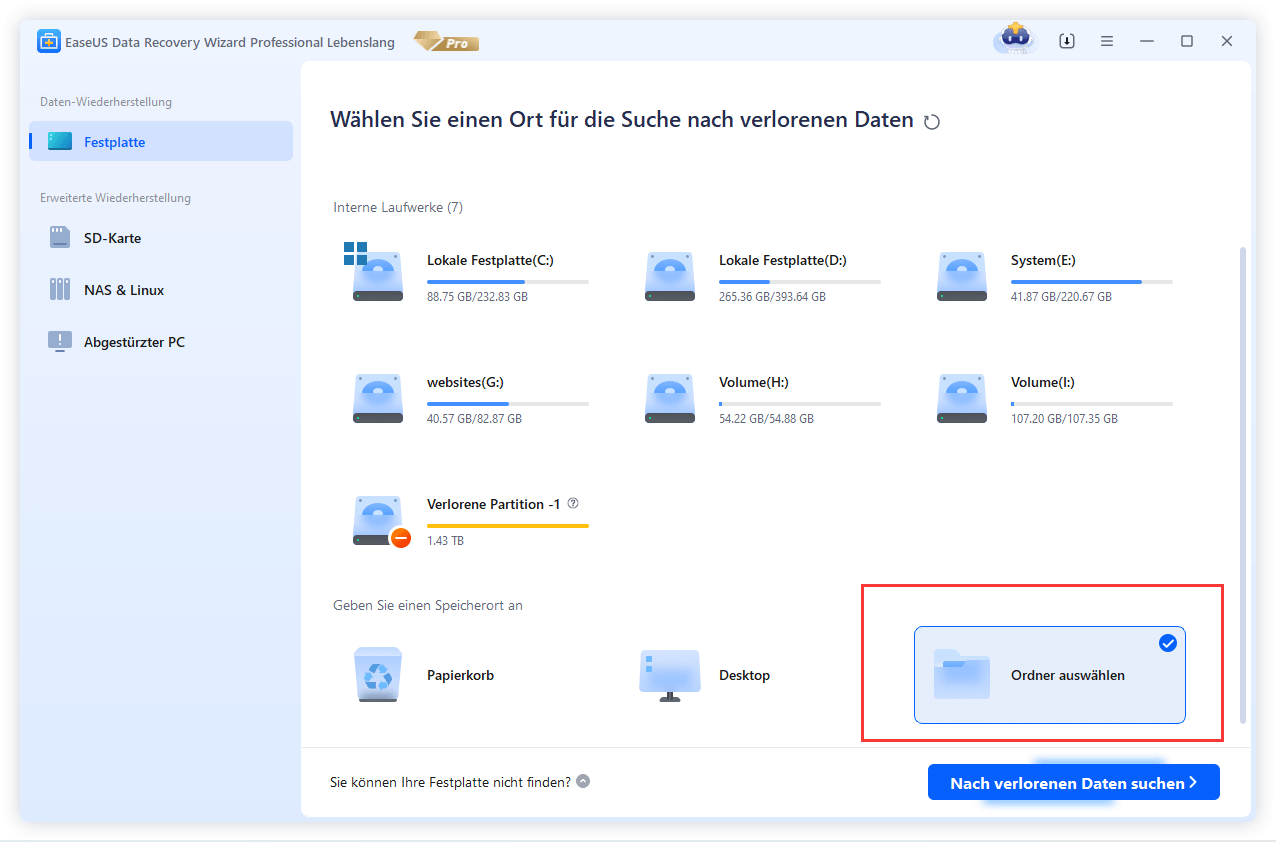The width and height of the screenshot is (1276, 842).
Task: Click the Lokale Festplatte(C:) usage bar
Action: pyautogui.click(x=508, y=282)
